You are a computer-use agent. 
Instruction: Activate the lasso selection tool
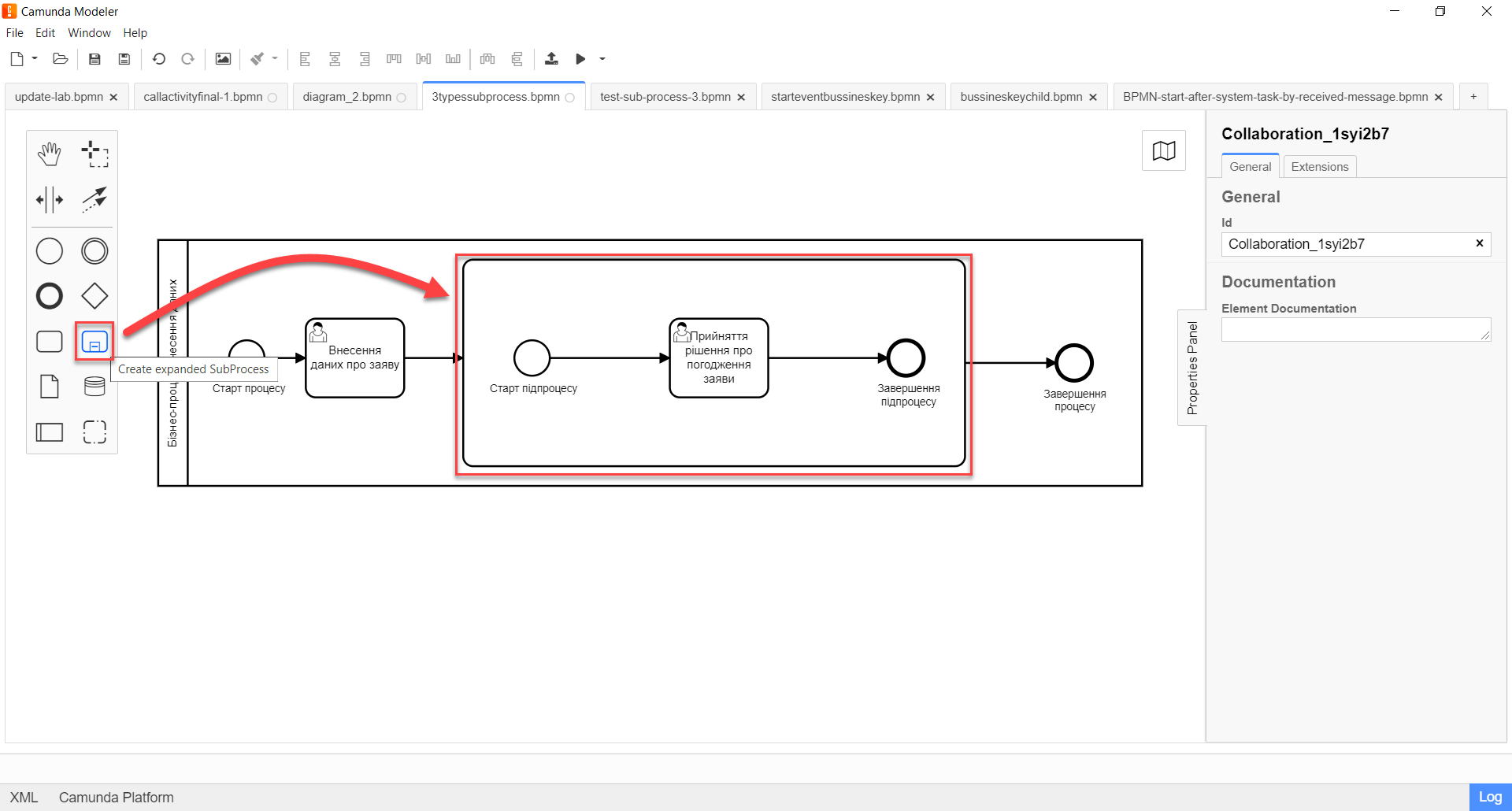(94, 154)
